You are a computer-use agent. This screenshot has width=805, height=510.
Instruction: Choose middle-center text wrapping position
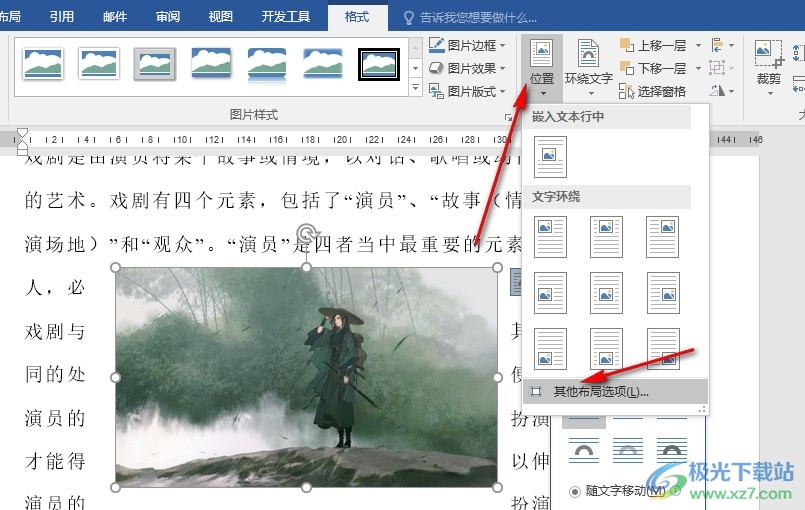606,293
